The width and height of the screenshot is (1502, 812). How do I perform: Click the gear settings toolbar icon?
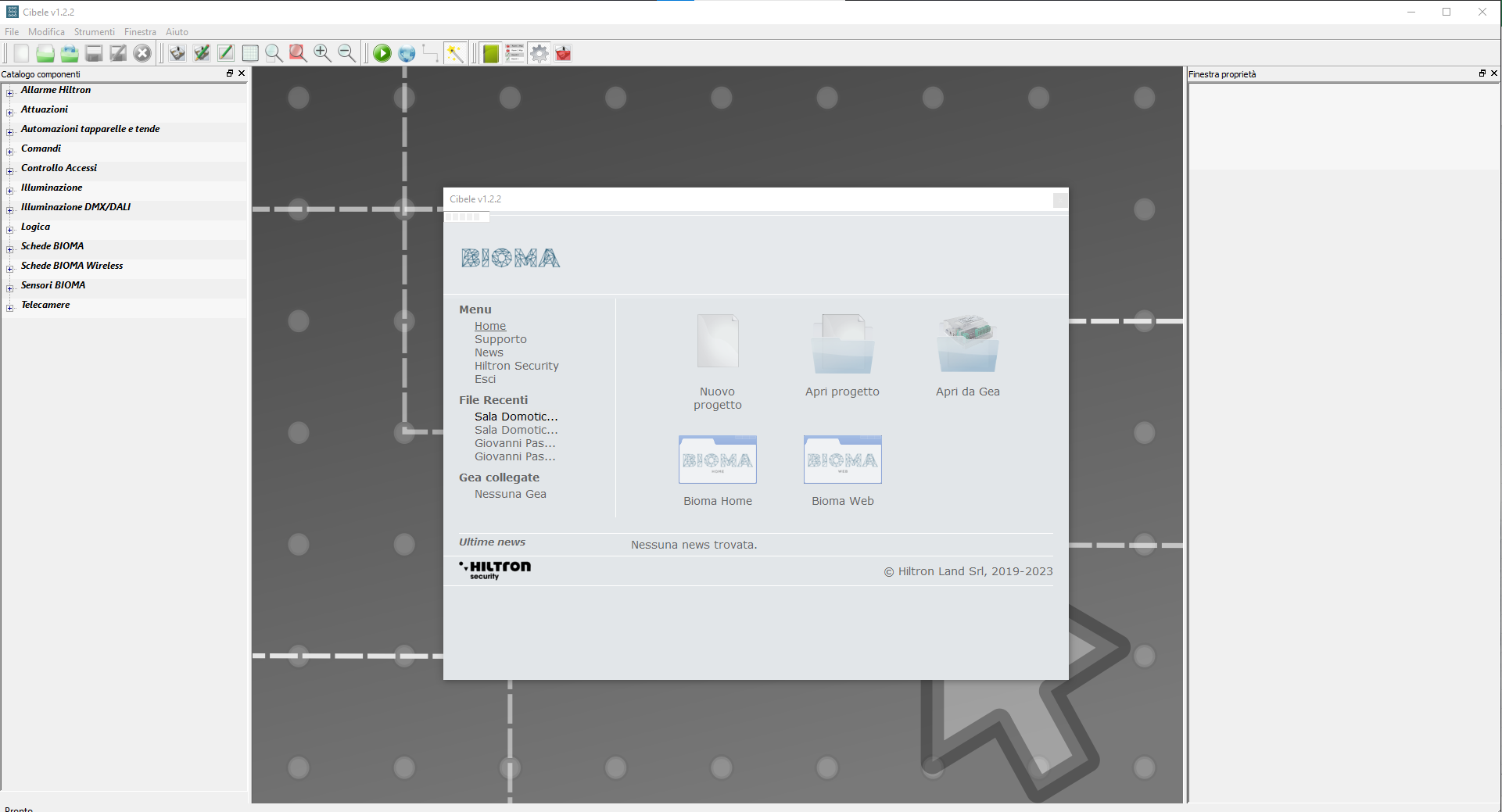pos(540,53)
